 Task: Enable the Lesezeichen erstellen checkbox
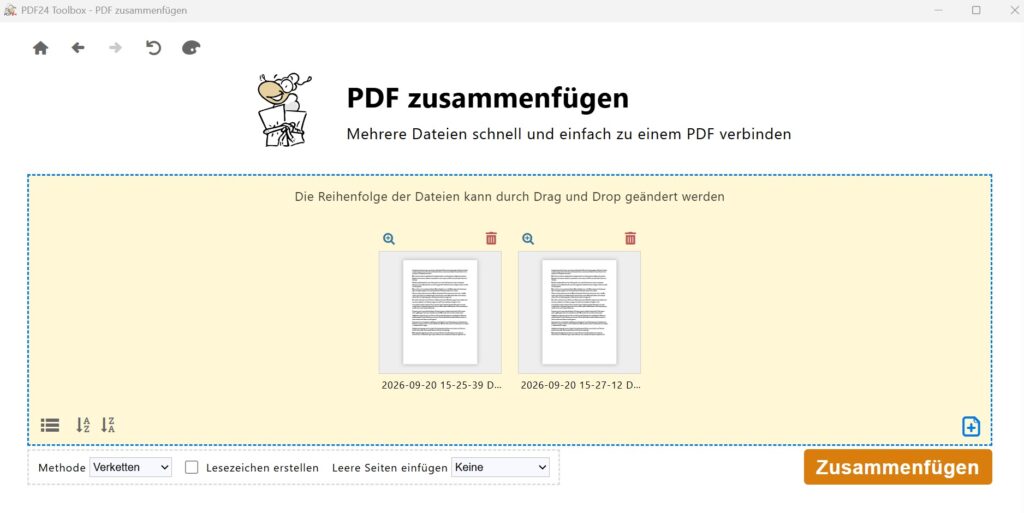191,467
